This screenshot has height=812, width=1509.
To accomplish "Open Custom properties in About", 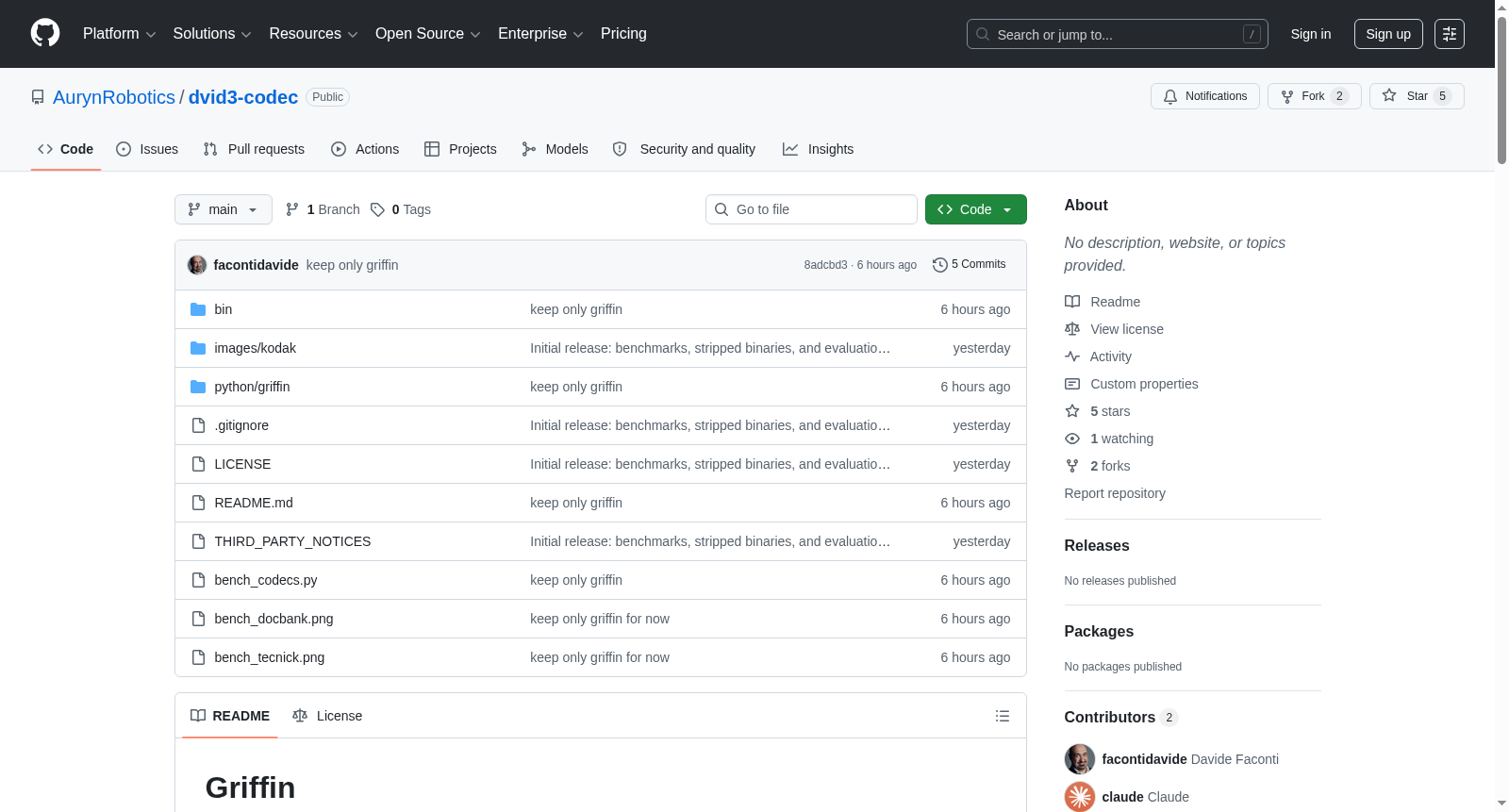I will (1144, 384).
